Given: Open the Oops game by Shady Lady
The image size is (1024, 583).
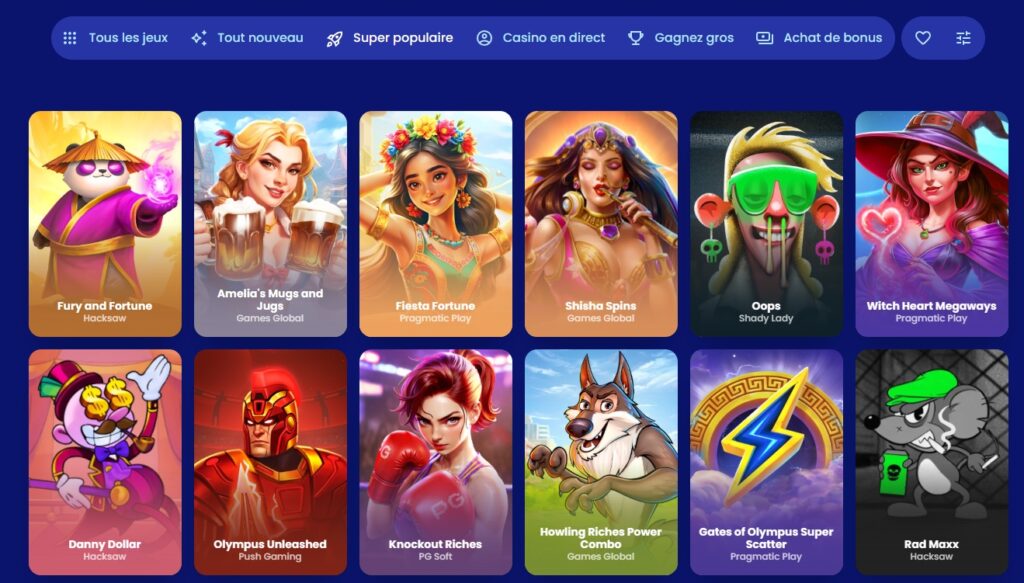Looking at the screenshot, I should 766,224.
